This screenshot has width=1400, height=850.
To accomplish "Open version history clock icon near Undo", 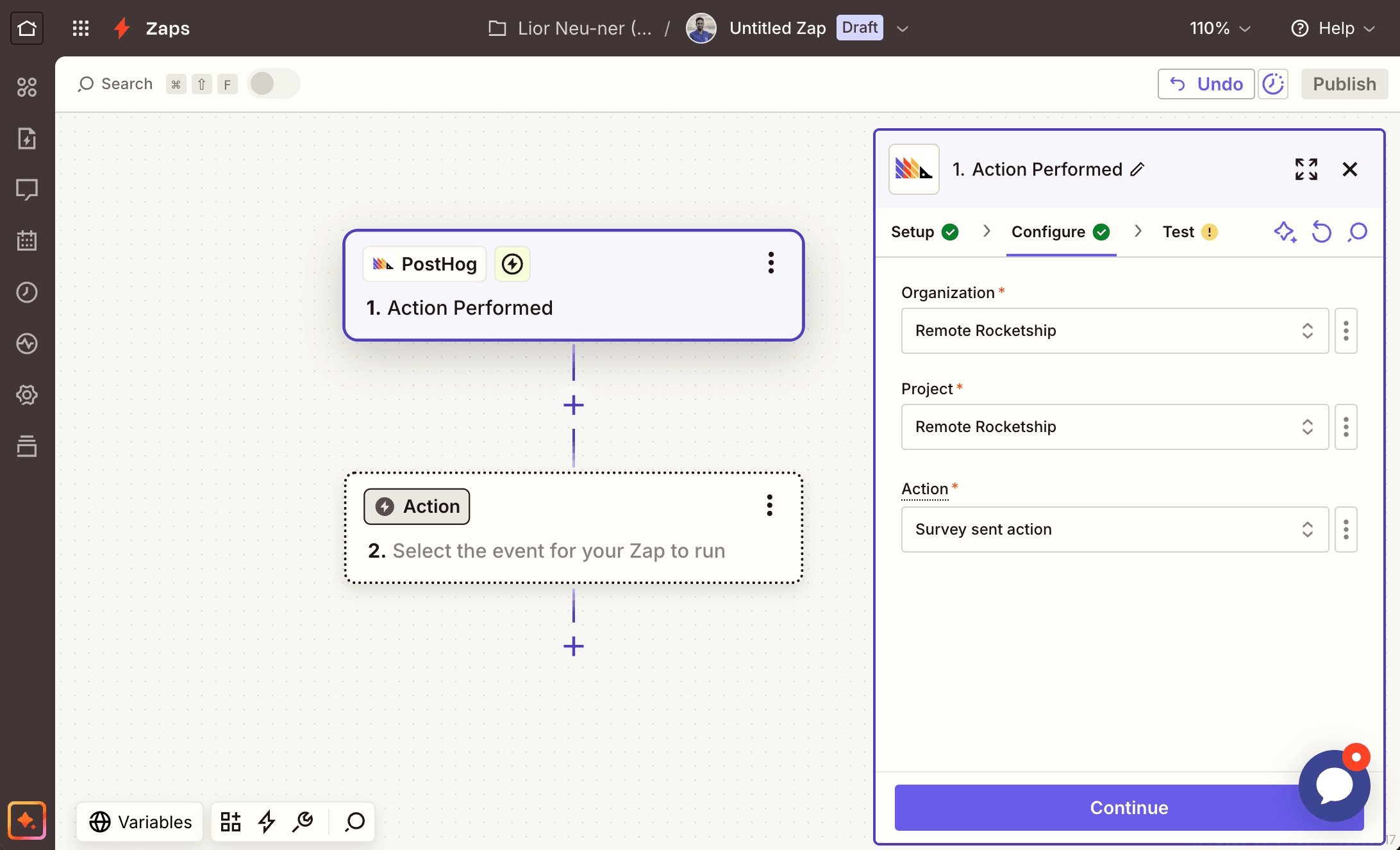I will (1273, 84).
